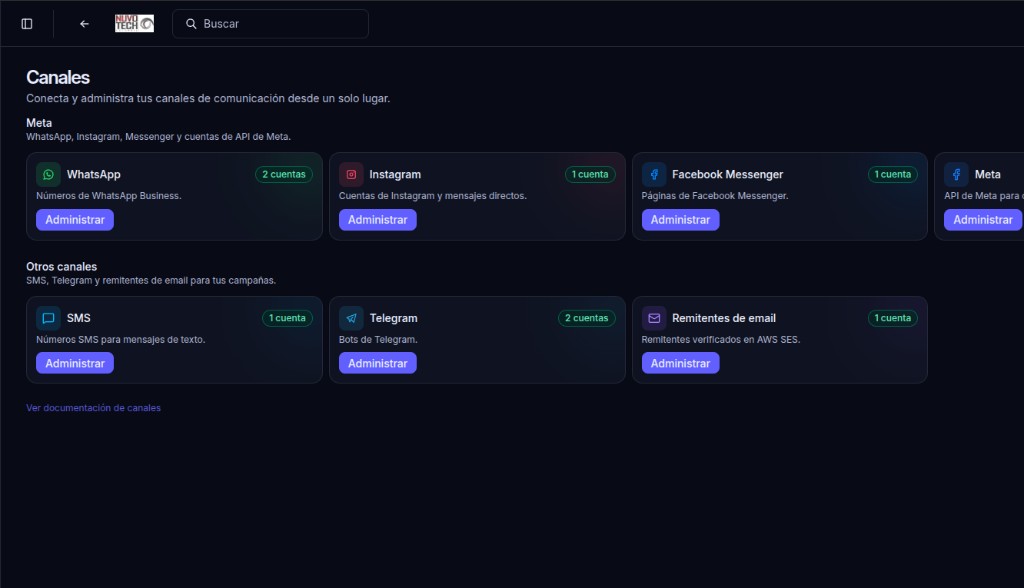Focus the Buscar search field
The width and height of the screenshot is (1024, 588).
[x=270, y=24]
